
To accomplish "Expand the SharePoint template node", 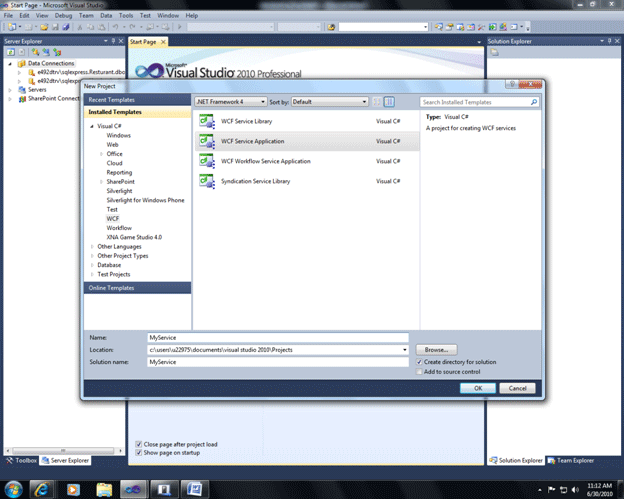I will click(101, 182).
